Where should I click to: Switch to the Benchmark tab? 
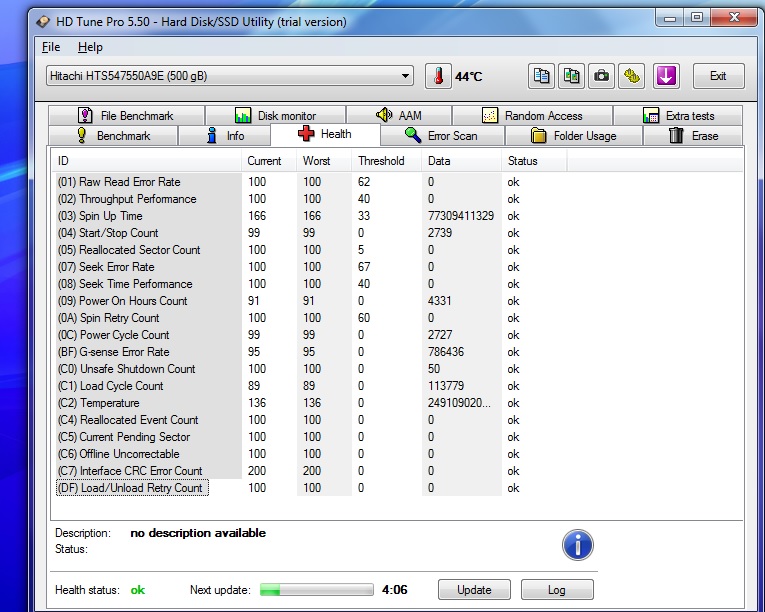(x=113, y=136)
